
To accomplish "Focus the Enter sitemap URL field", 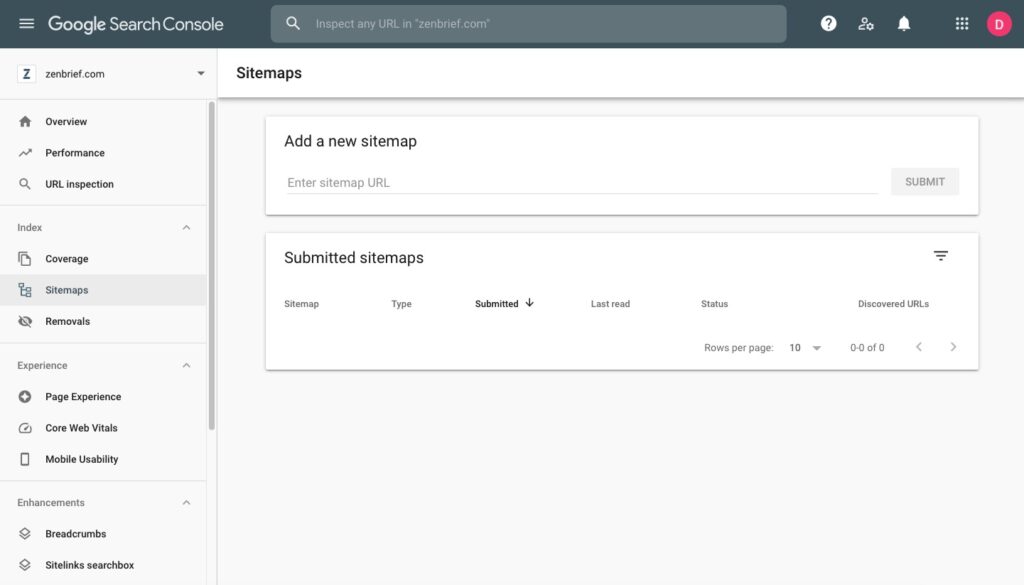I will [x=581, y=182].
